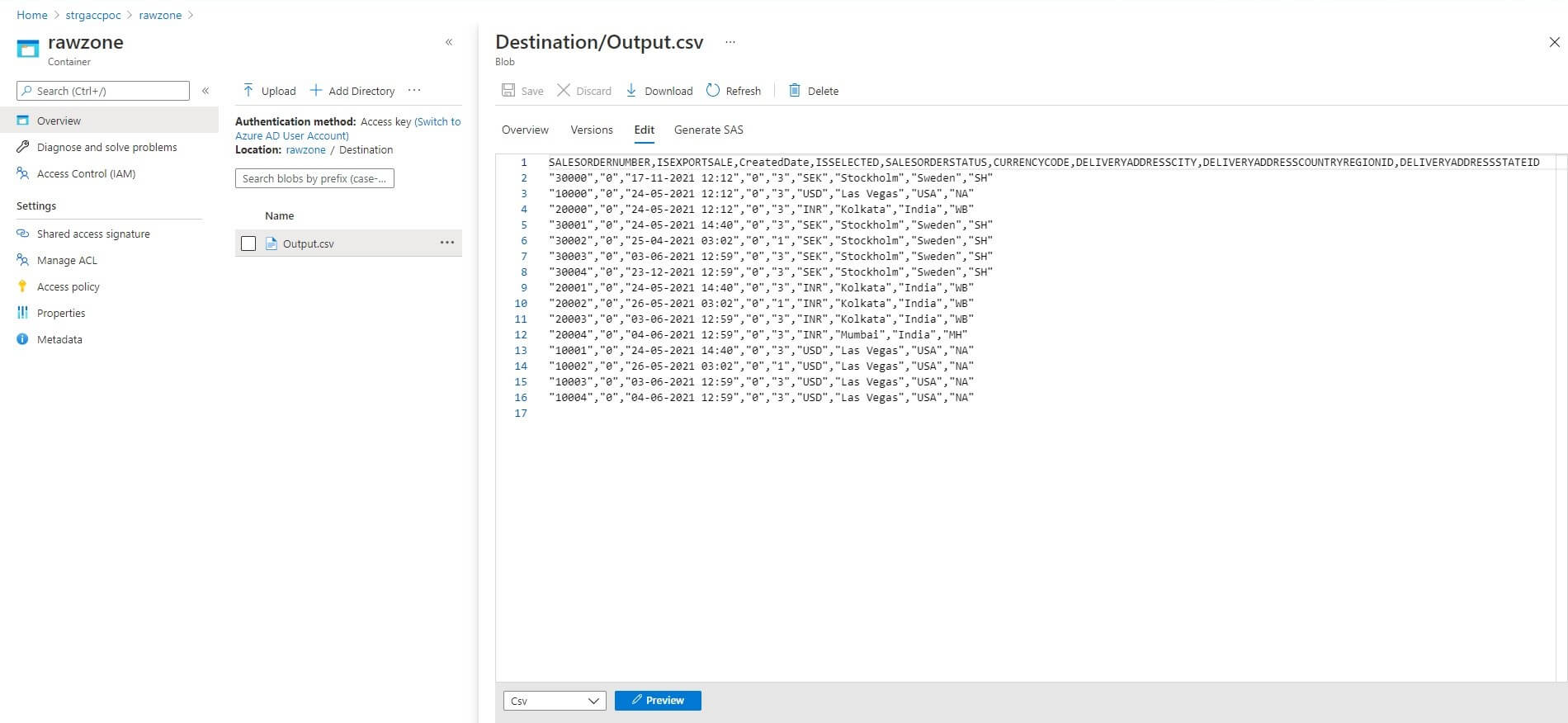This screenshot has height=723, width=1568.
Task: Open the container toolbar more options ellipsis
Action: [414, 90]
